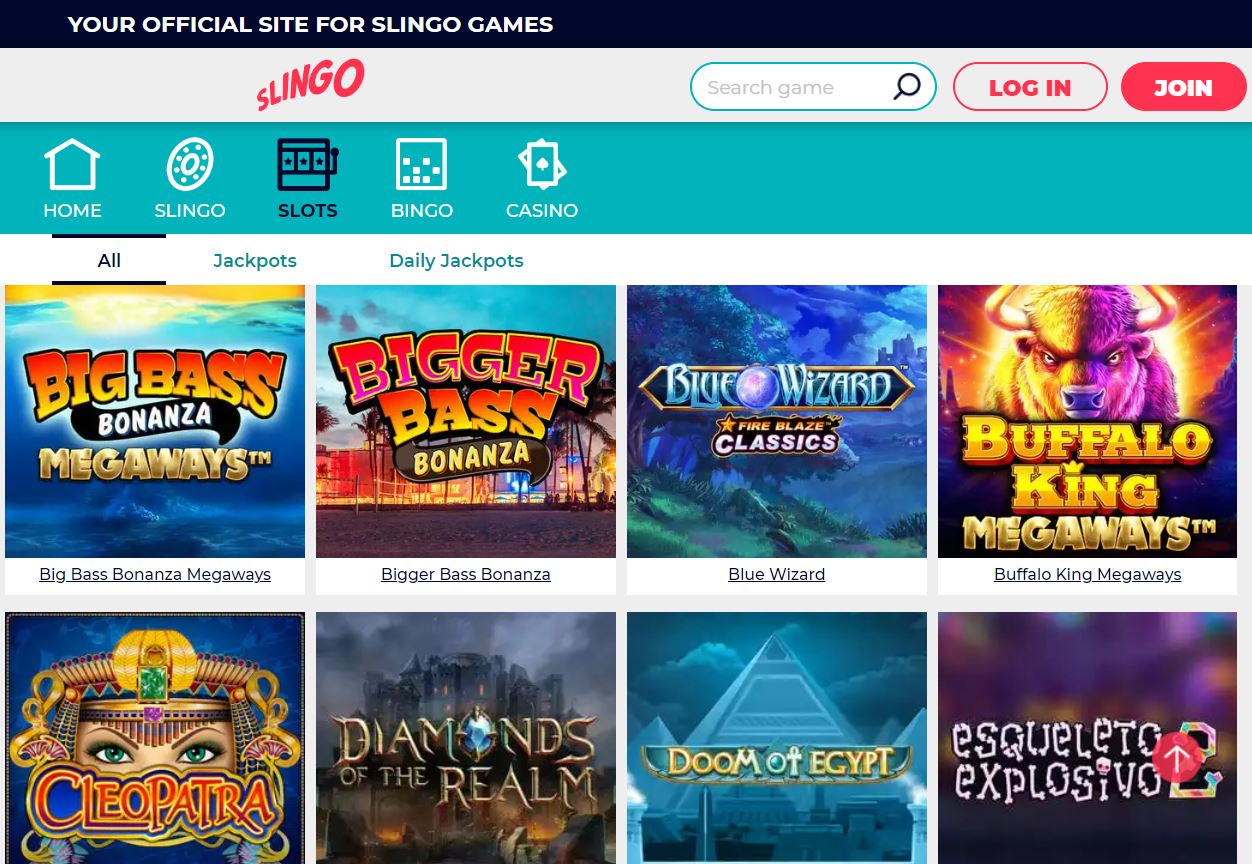Select the Buffalo King Megaways thumbnail
Image resolution: width=1252 pixels, height=864 pixels.
point(1088,421)
